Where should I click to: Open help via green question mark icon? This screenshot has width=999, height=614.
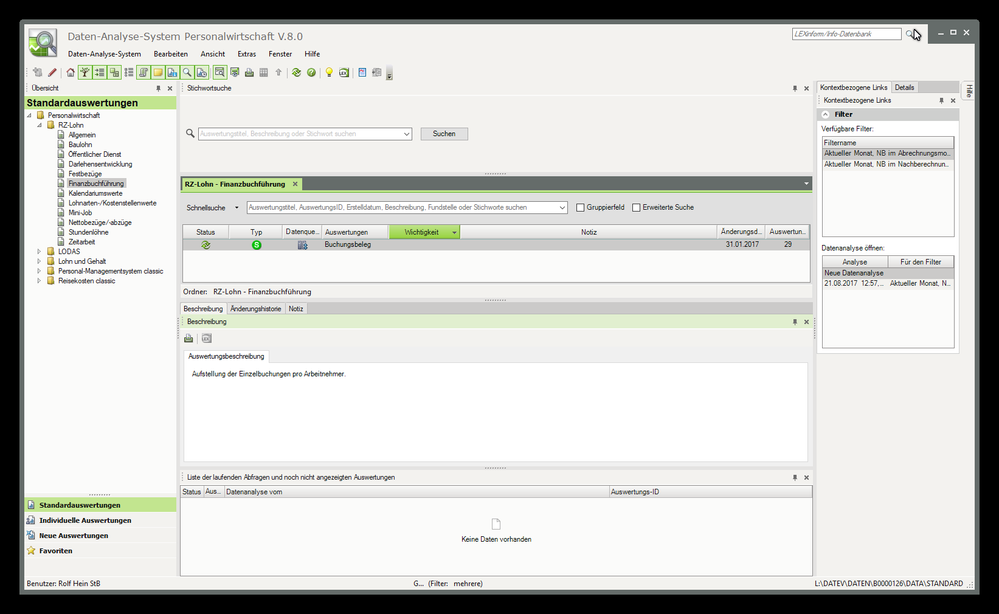pos(311,73)
